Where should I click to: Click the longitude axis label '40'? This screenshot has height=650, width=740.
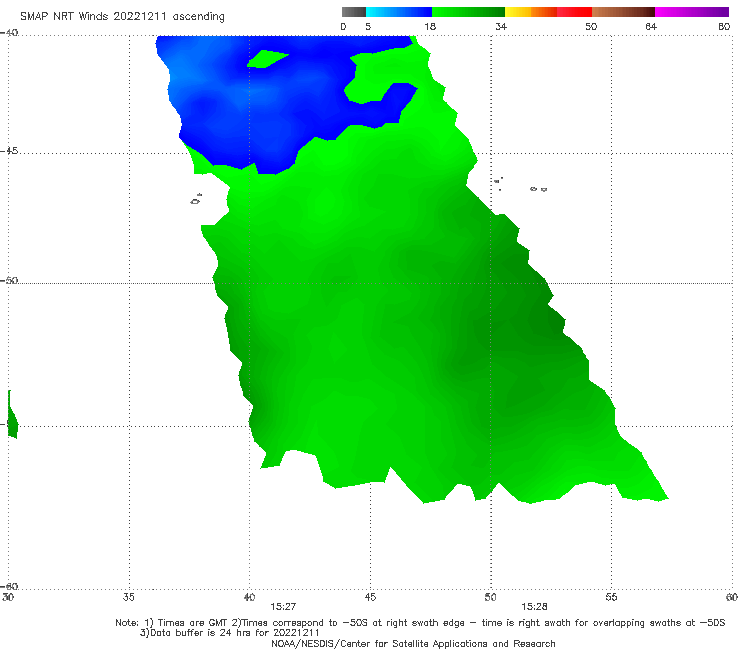[x=249, y=597]
